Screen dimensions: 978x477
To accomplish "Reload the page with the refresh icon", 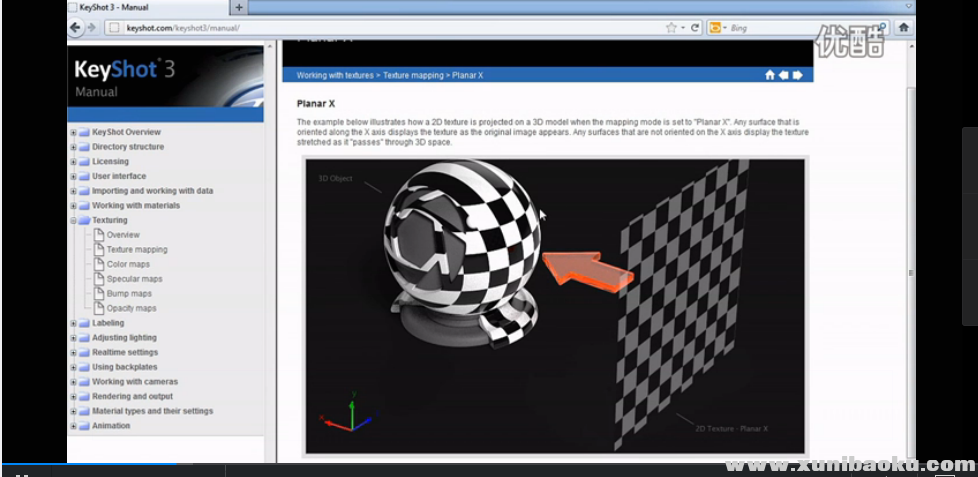I will coord(695,28).
